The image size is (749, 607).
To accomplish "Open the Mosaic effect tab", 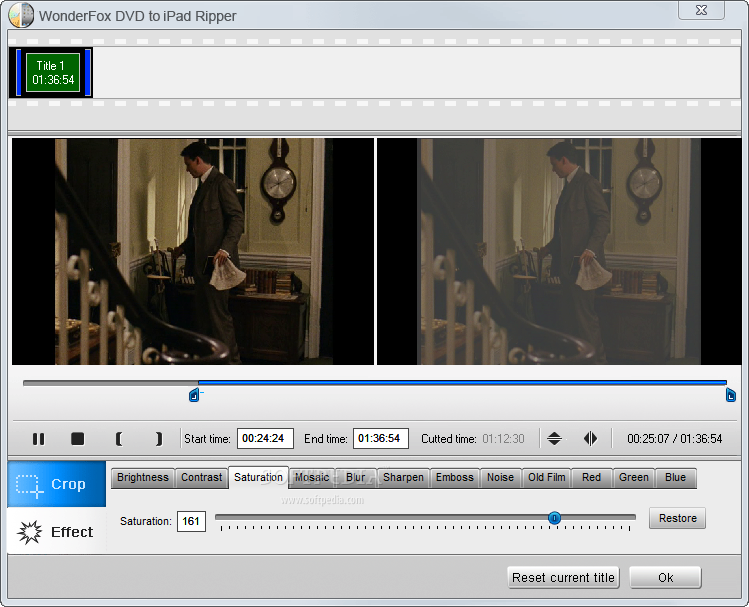I will [312, 478].
